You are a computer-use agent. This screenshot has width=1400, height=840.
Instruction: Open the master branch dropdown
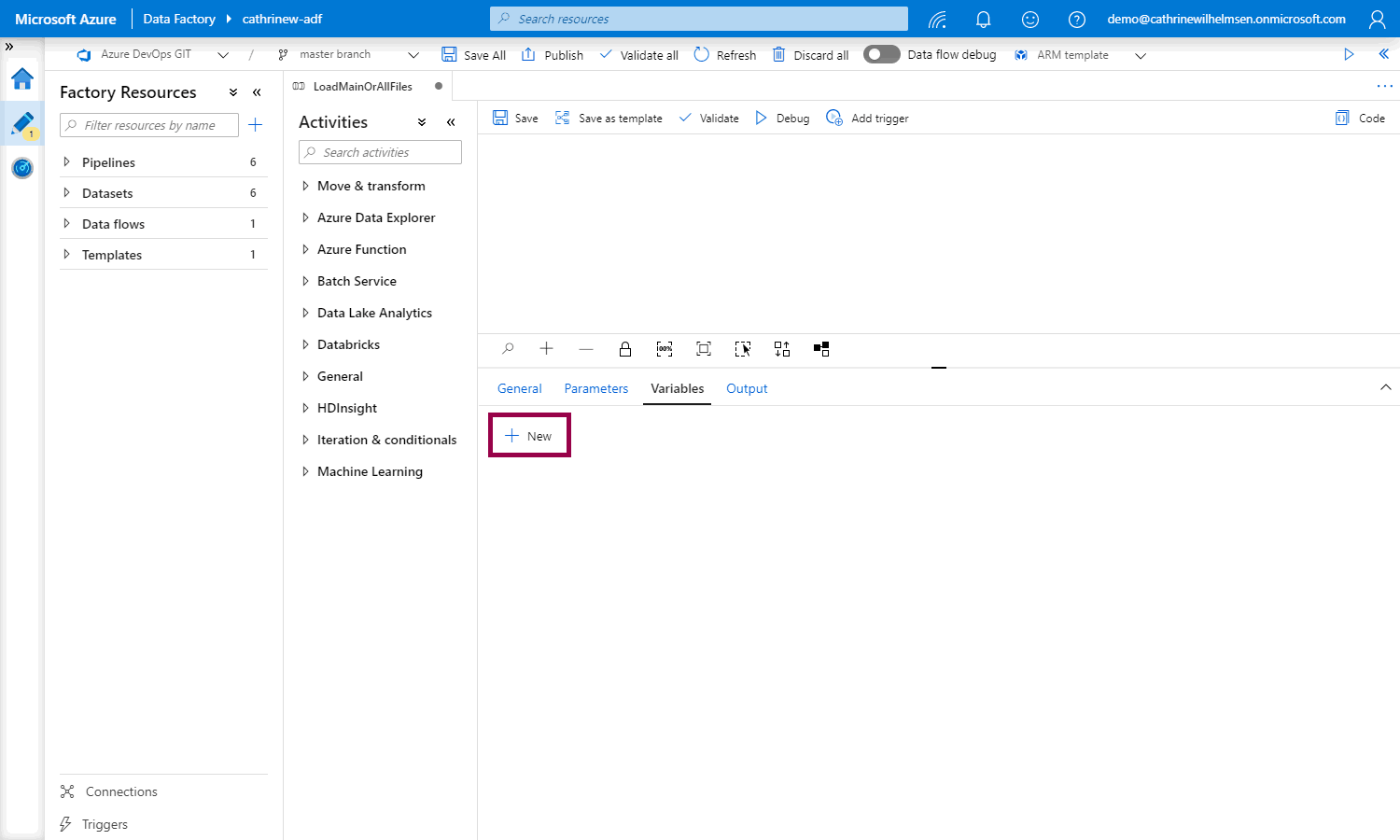pos(413,55)
